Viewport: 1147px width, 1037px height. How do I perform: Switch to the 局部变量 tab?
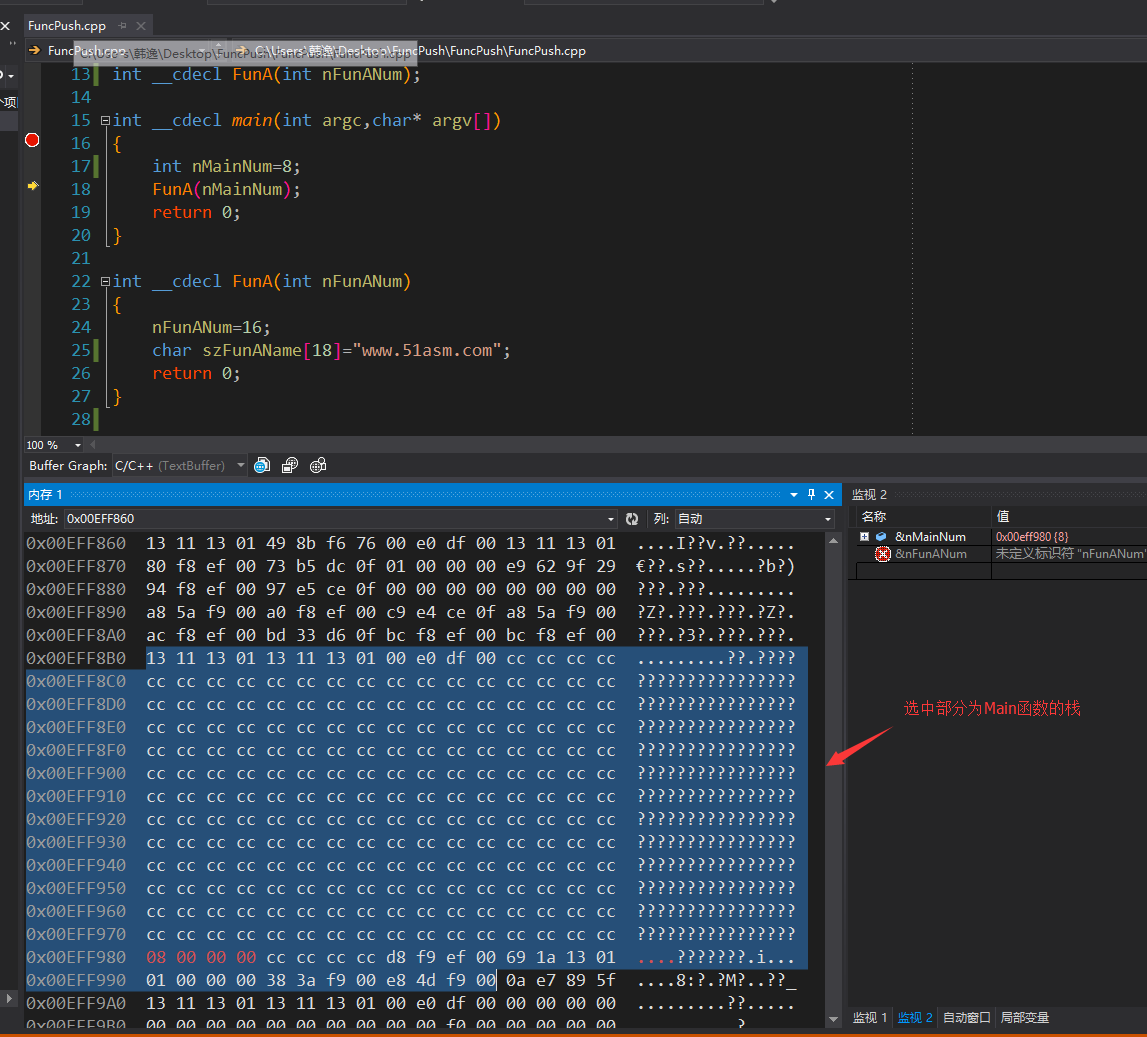coord(1025,1017)
